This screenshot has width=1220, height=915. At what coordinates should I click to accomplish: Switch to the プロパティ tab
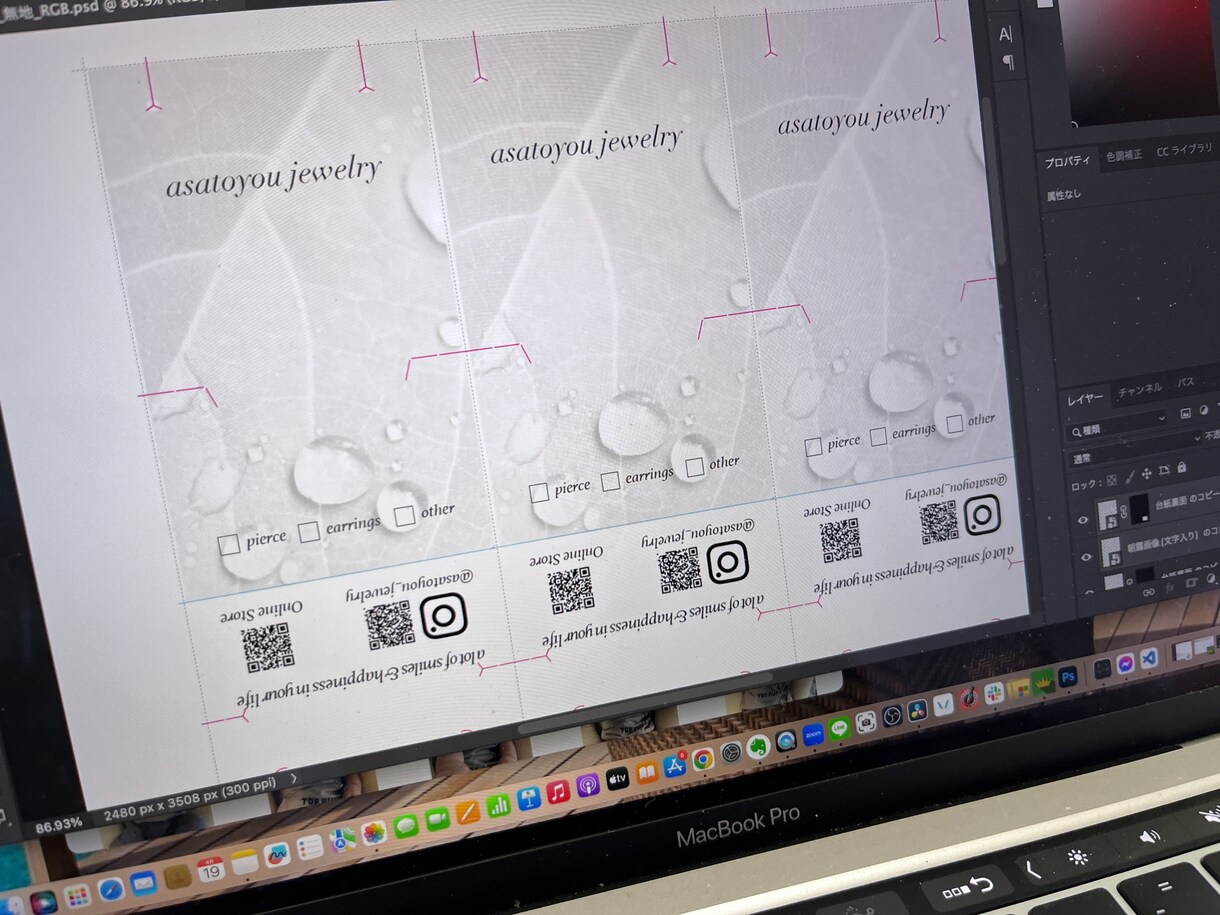click(1068, 161)
